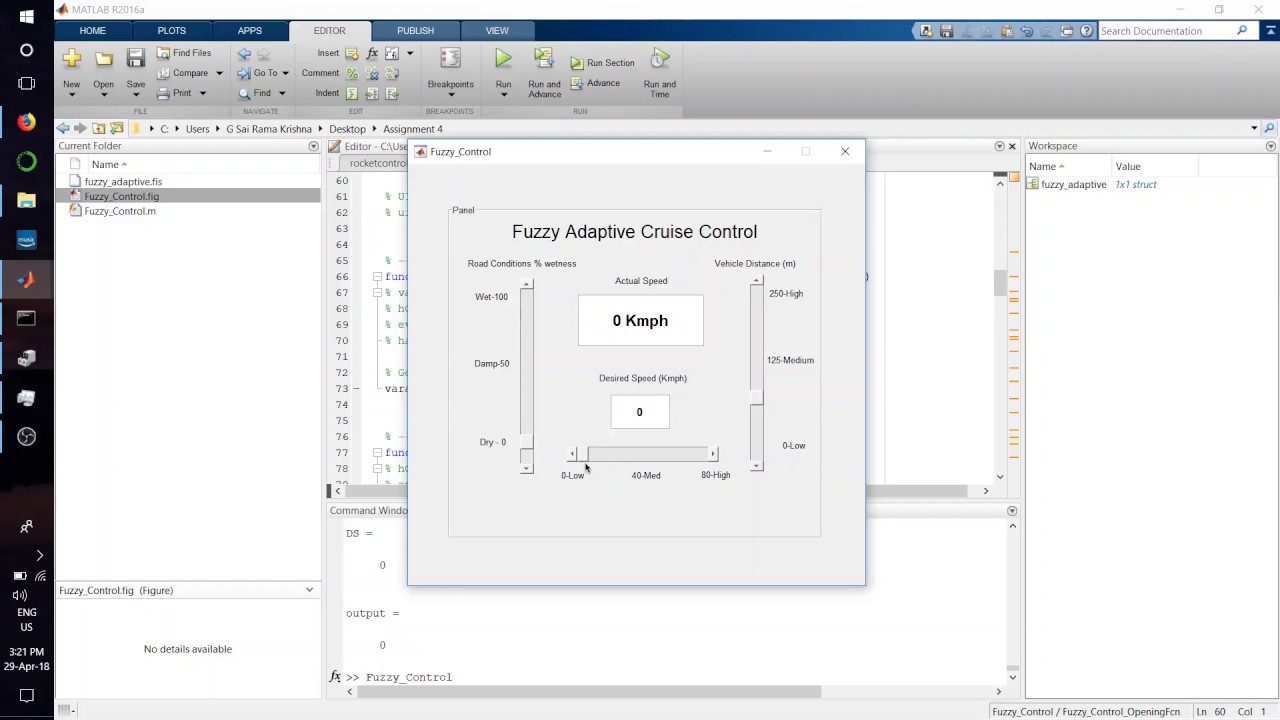Click the Firefox icon in Windows taskbar
The width and height of the screenshot is (1280, 720).
point(27,122)
